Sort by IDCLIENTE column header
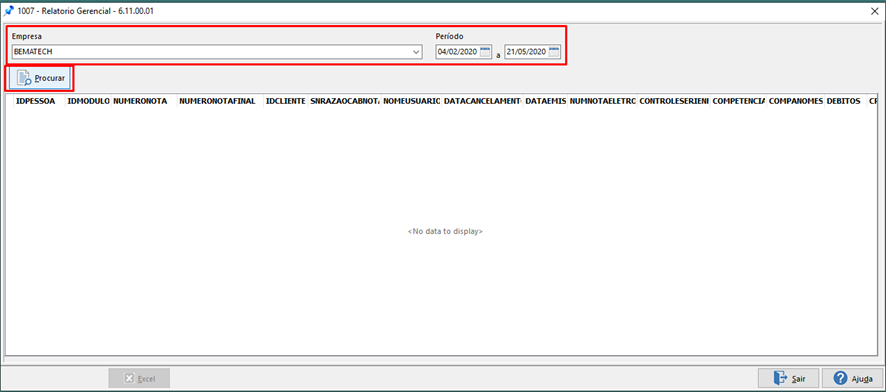Image resolution: width=886 pixels, height=392 pixels. coord(285,101)
